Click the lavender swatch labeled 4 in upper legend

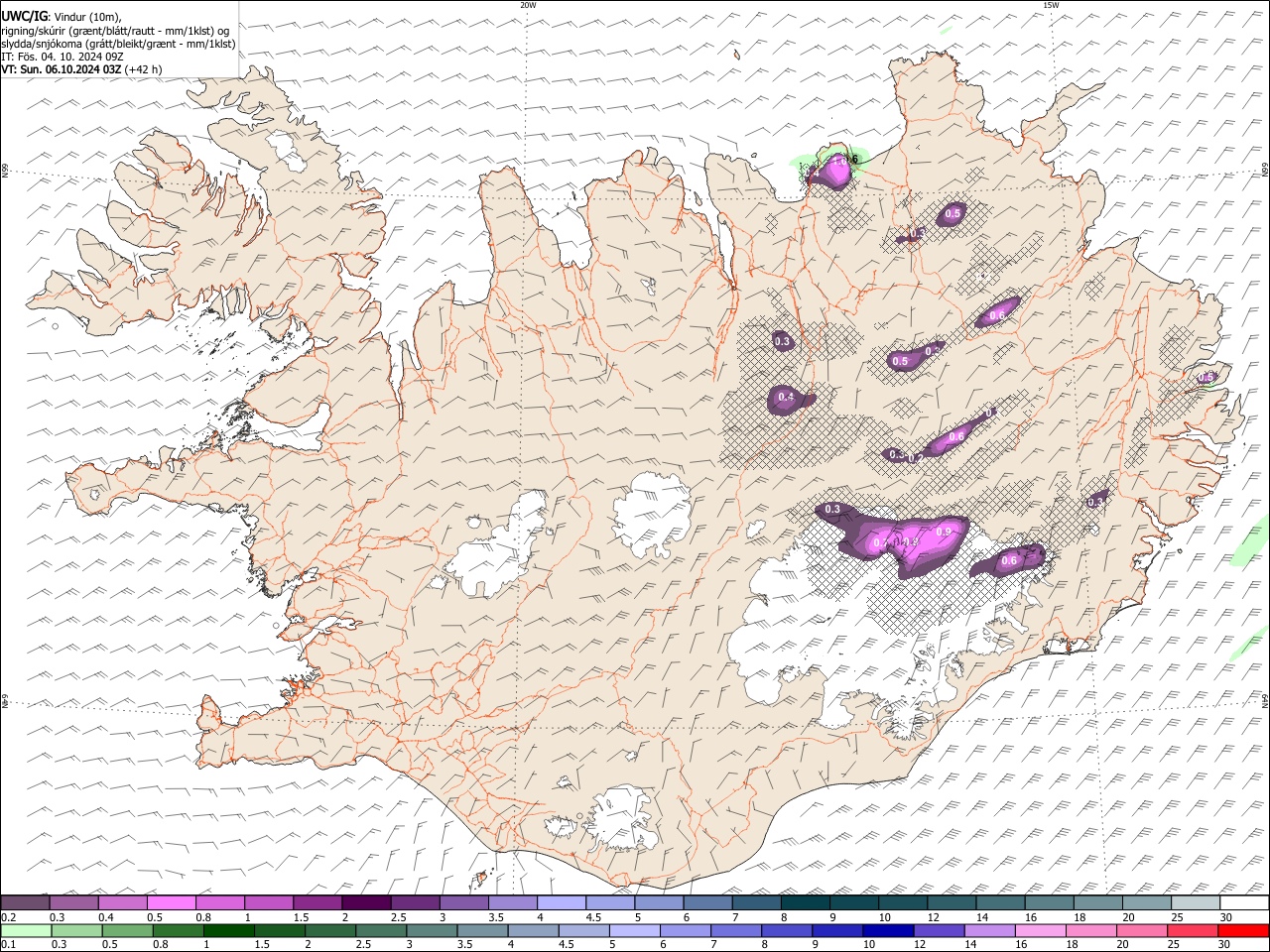[x=562, y=902]
